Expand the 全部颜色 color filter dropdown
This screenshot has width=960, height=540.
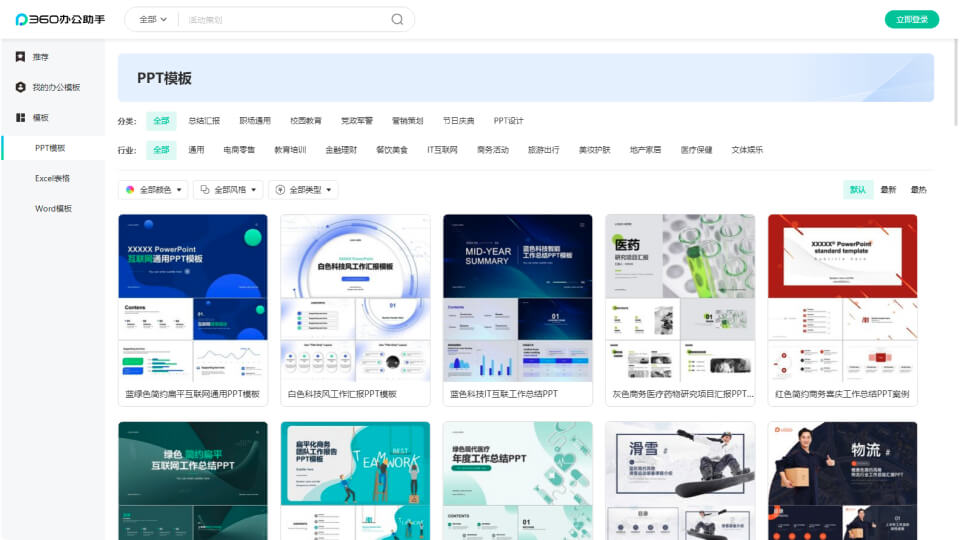tap(153, 190)
